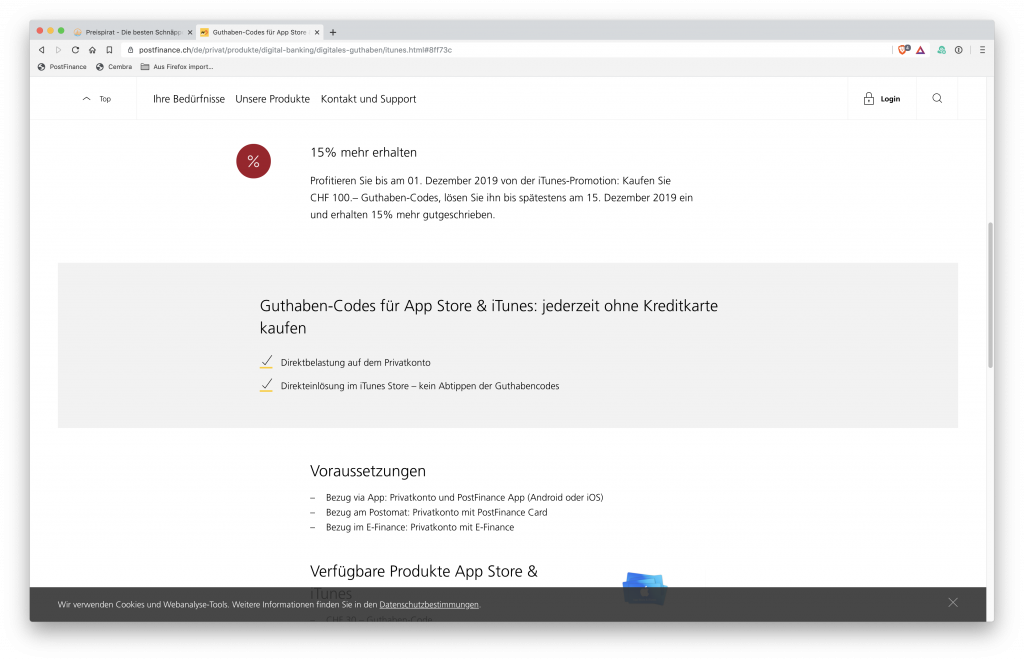Open the Datenschutzbestimmungen link
The width and height of the screenshot is (1024, 661).
tap(429, 605)
